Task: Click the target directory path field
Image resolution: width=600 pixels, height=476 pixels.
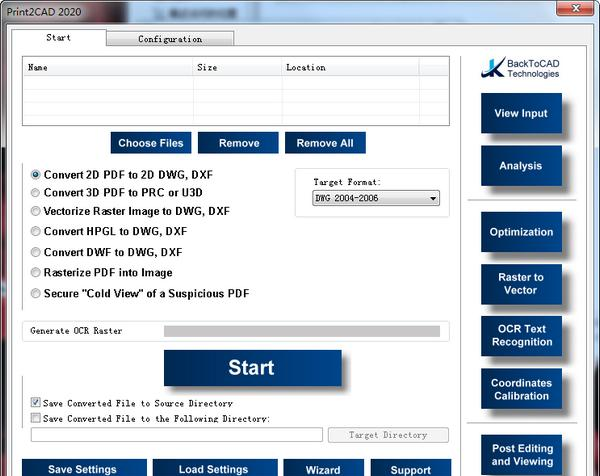Action: click(x=177, y=435)
